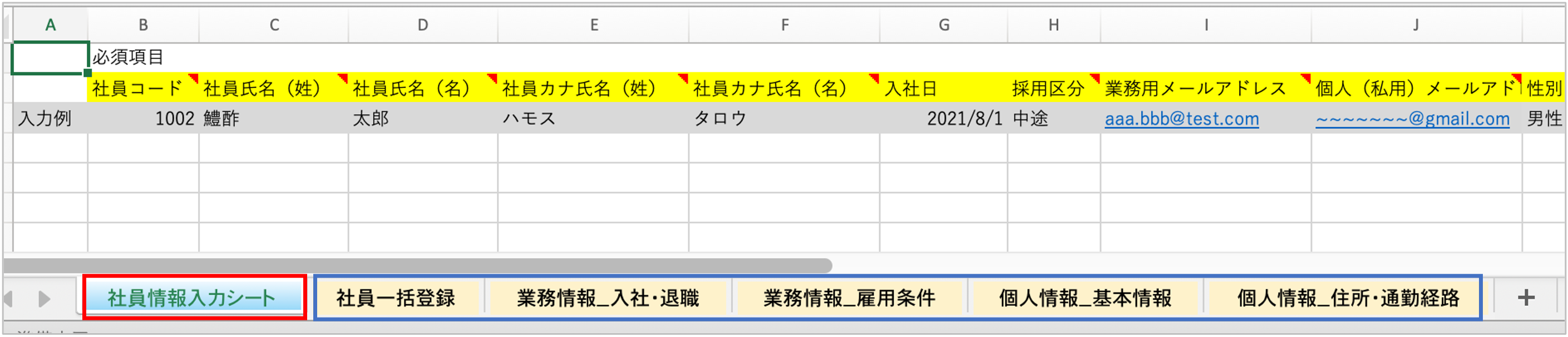Switch to the 社員一括登録 sheet tab
This screenshot has height=337, width=1568.
click(396, 298)
